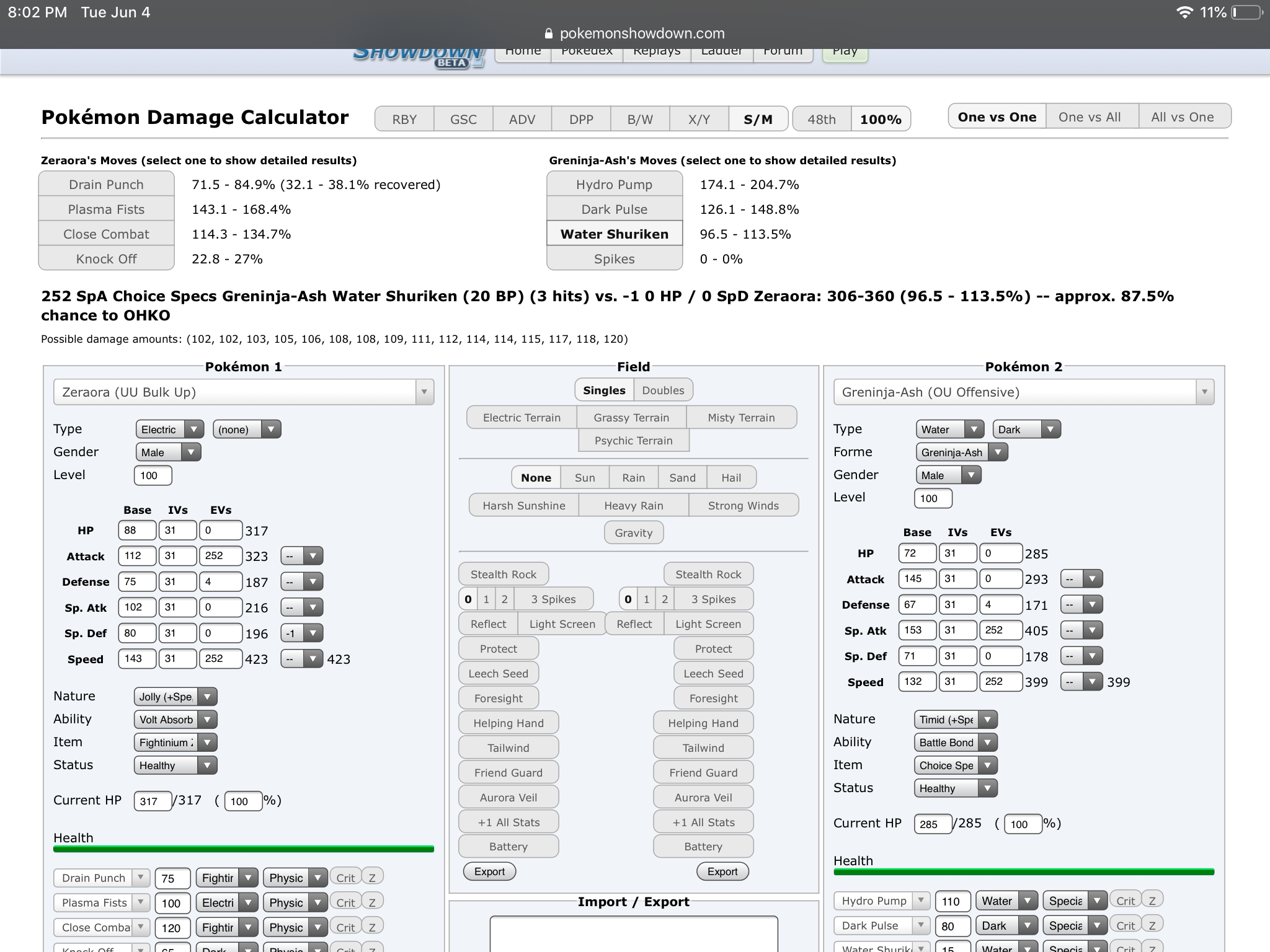Open the Zeraora (UU Bulk Up) set dropdown
The width and height of the screenshot is (1270, 952).
pos(244,392)
